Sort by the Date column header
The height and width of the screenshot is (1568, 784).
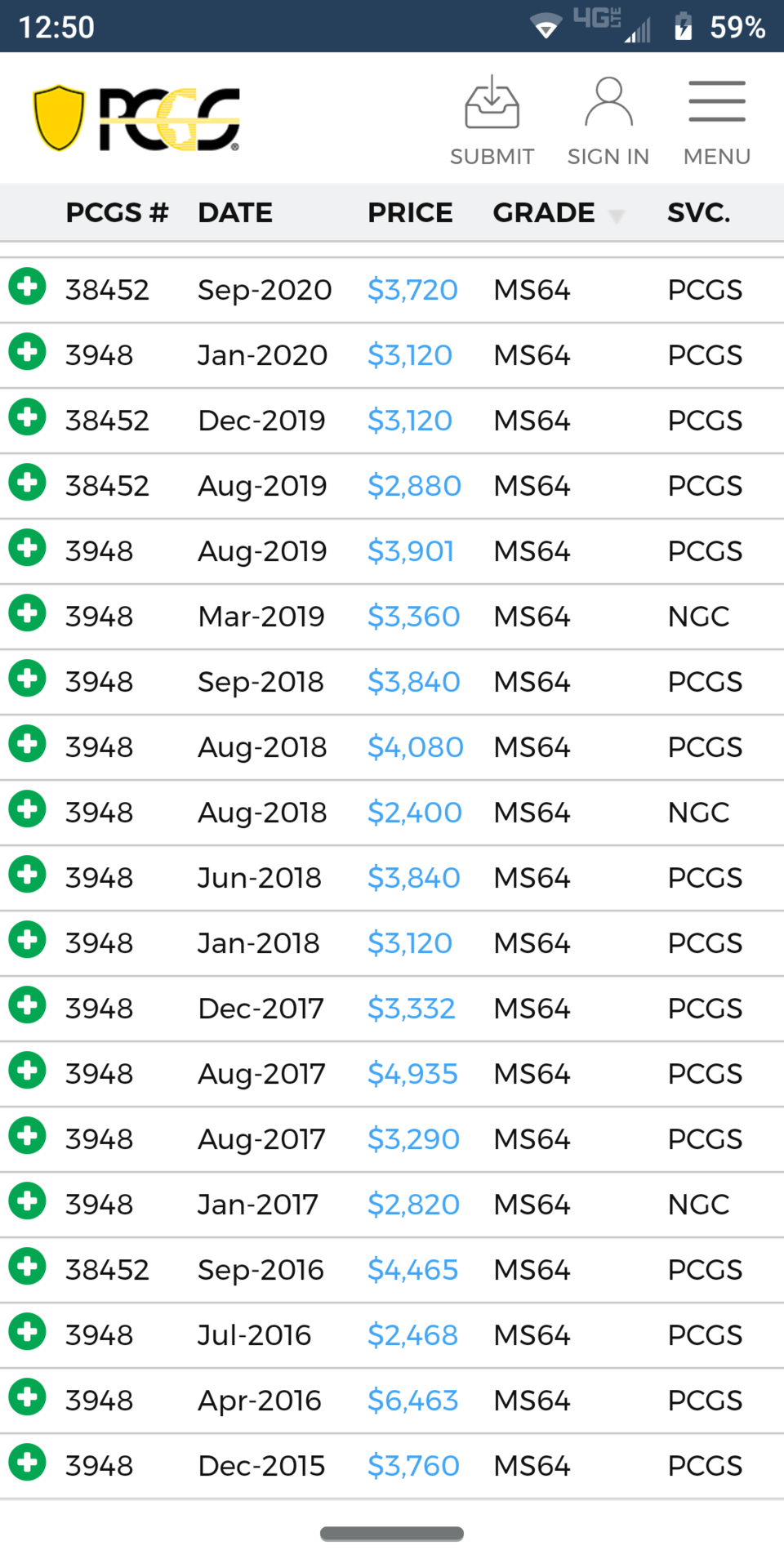pyautogui.click(x=235, y=212)
